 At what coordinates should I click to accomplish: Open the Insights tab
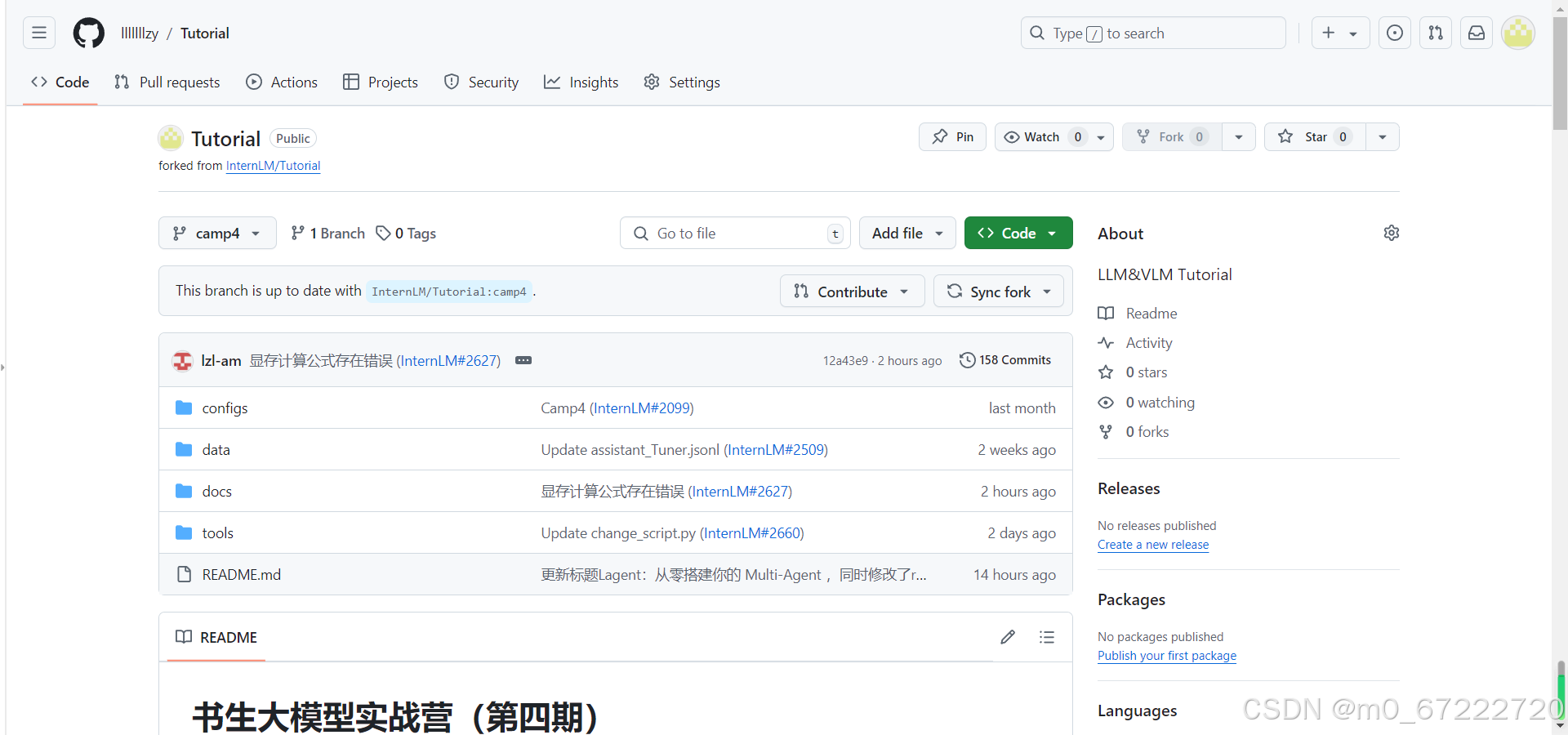[581, 82]
